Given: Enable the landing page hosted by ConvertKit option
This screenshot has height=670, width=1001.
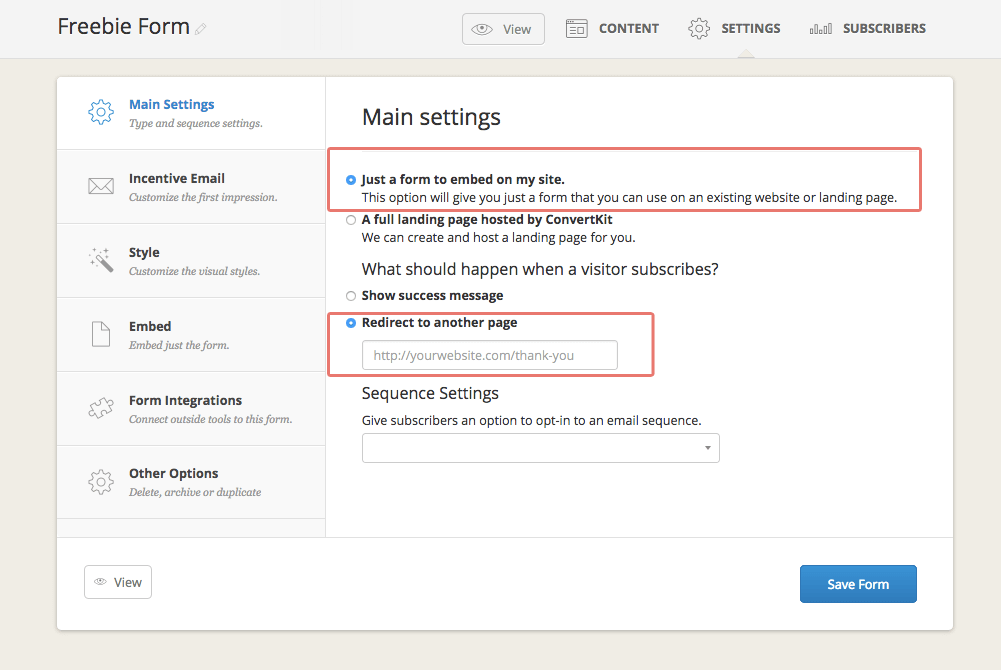Looking at the screenshot, I should click(x=351, y=219).
